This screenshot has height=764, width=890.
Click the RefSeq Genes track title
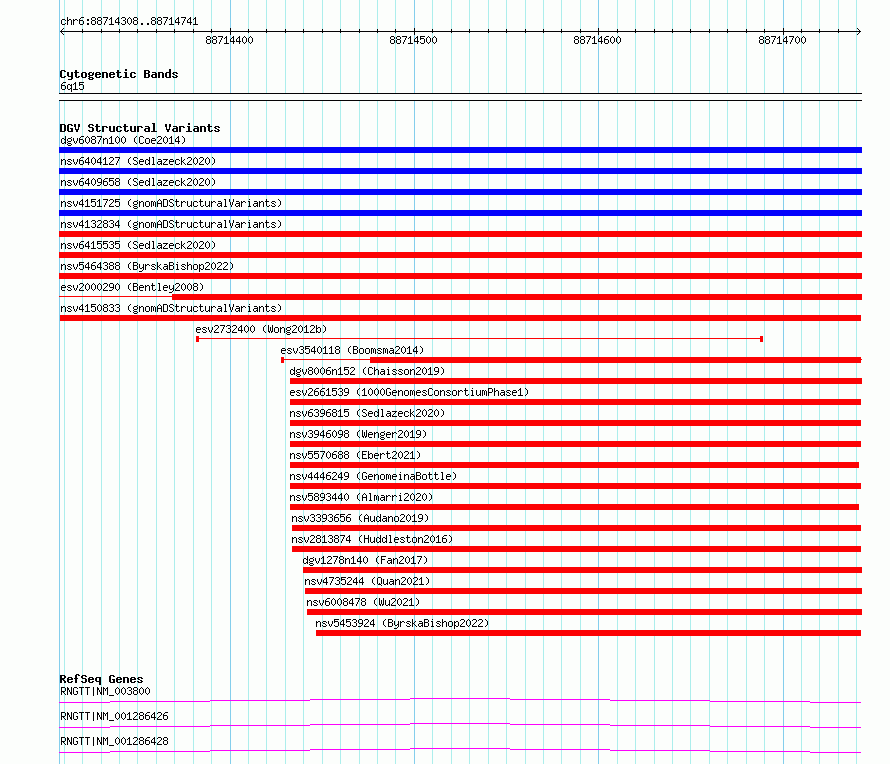[101, 679]
